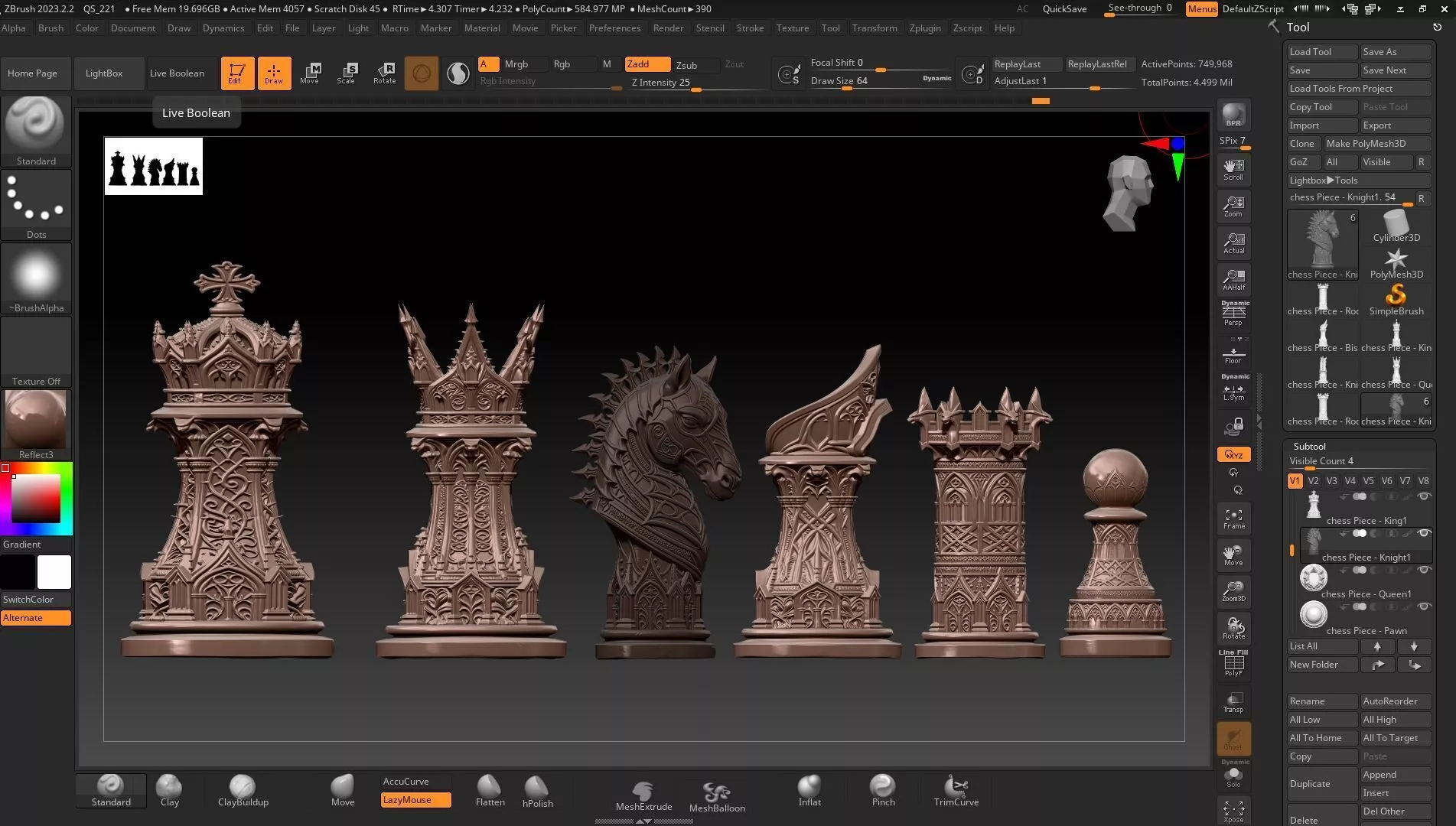Click the Live Boolean button
Viewport: 1456px width, 826px height.
click(x=177, y=73)
